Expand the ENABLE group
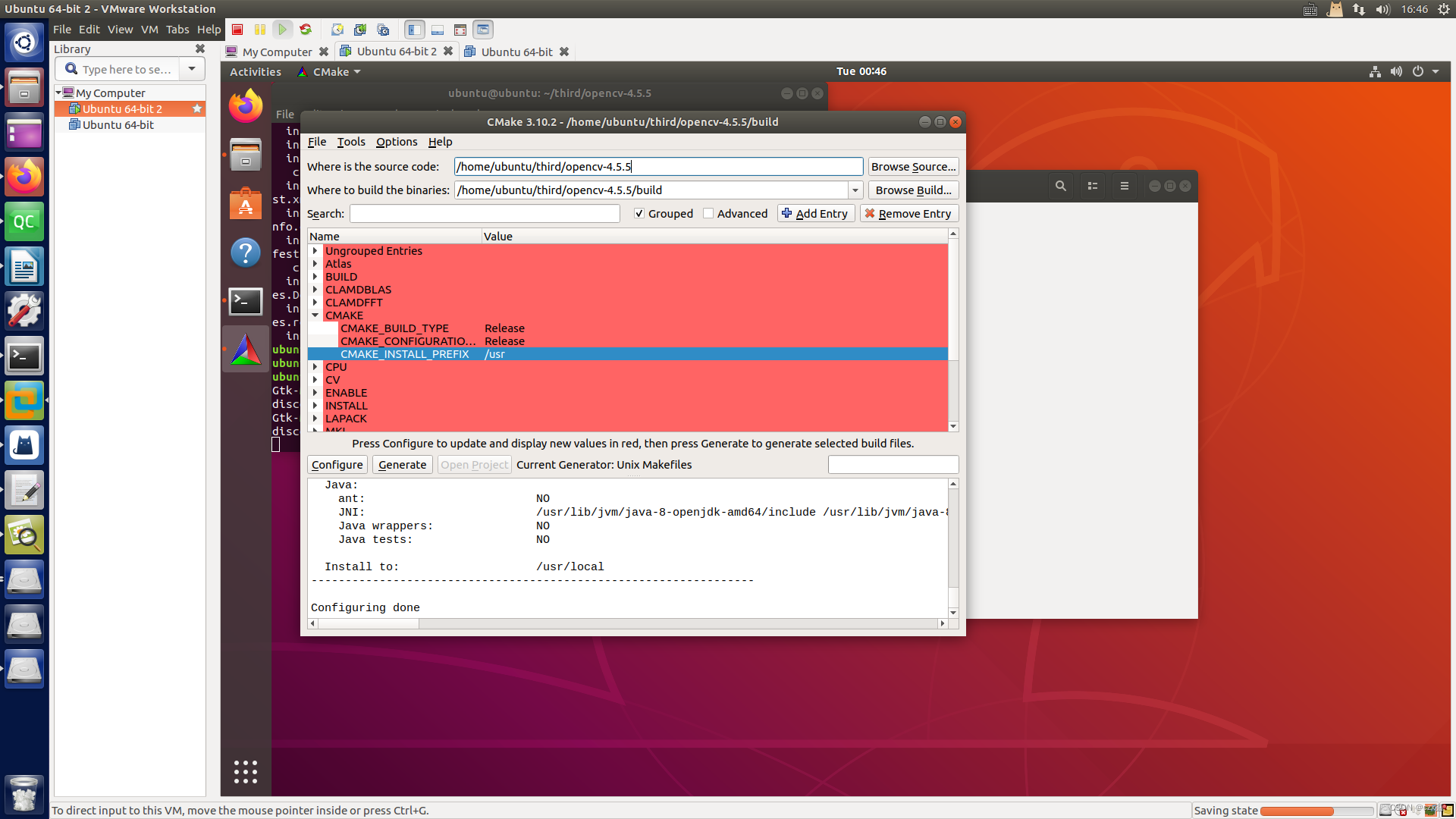1456x819 pixels. [x=315, y=393]
